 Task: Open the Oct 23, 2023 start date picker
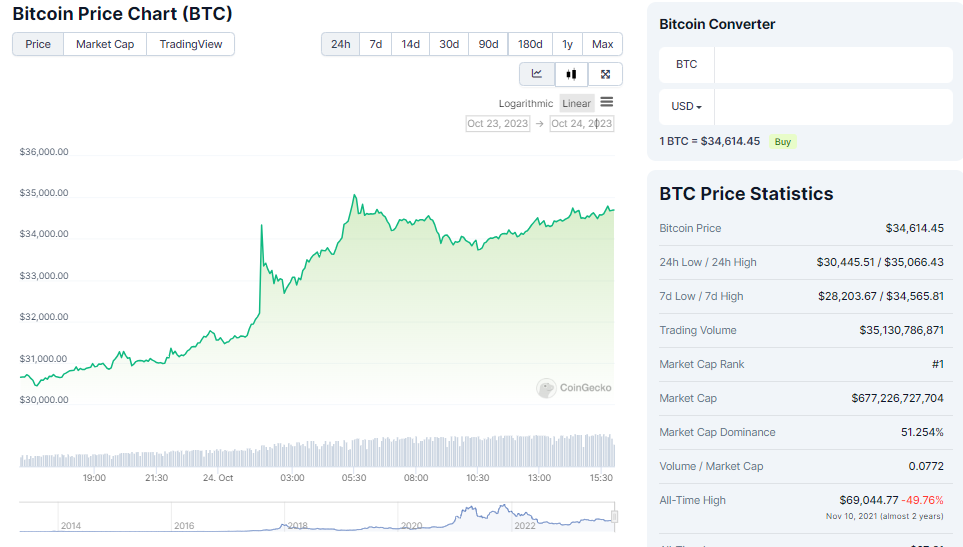point(498,124)
